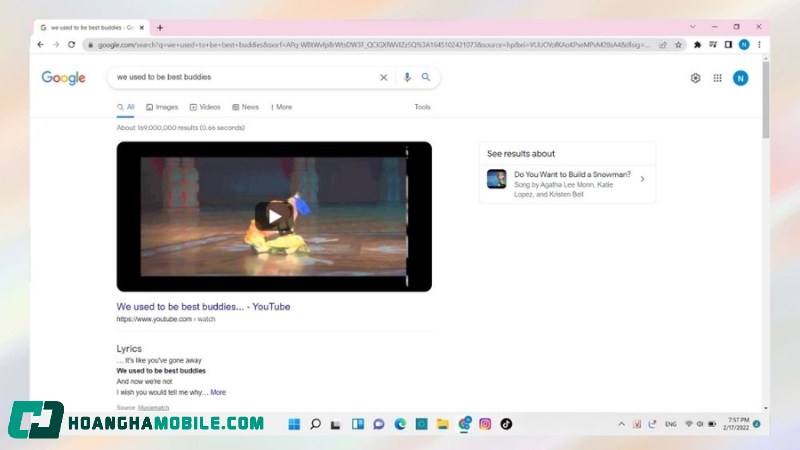Open the Google apps grid
Screen dimensions: 800x450
coord(717,78)
